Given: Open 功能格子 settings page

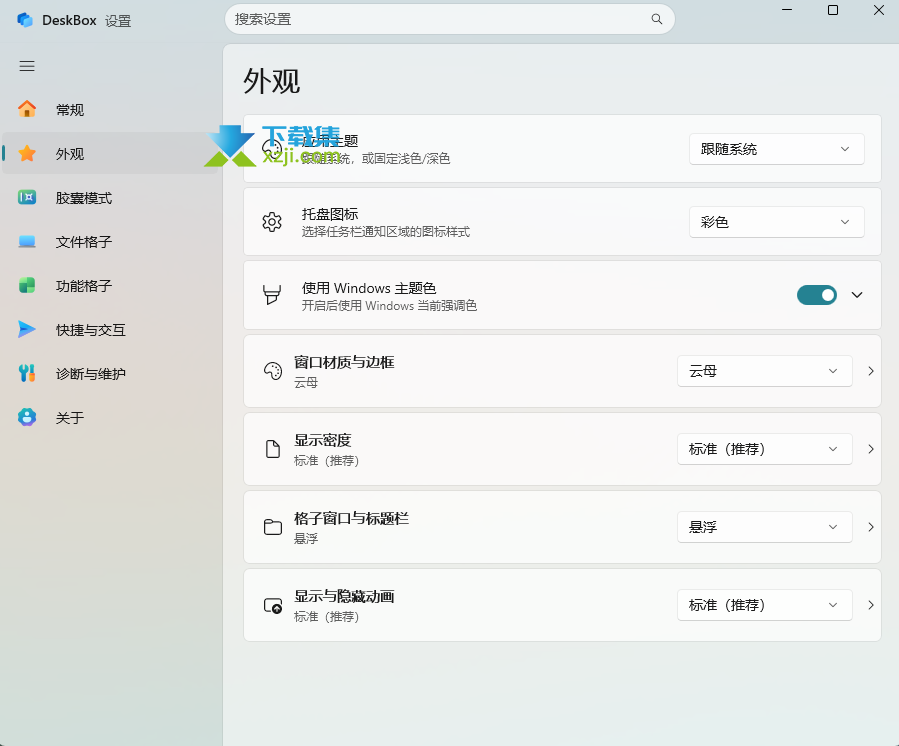Looking at the screenshot, I should point(112,286).
